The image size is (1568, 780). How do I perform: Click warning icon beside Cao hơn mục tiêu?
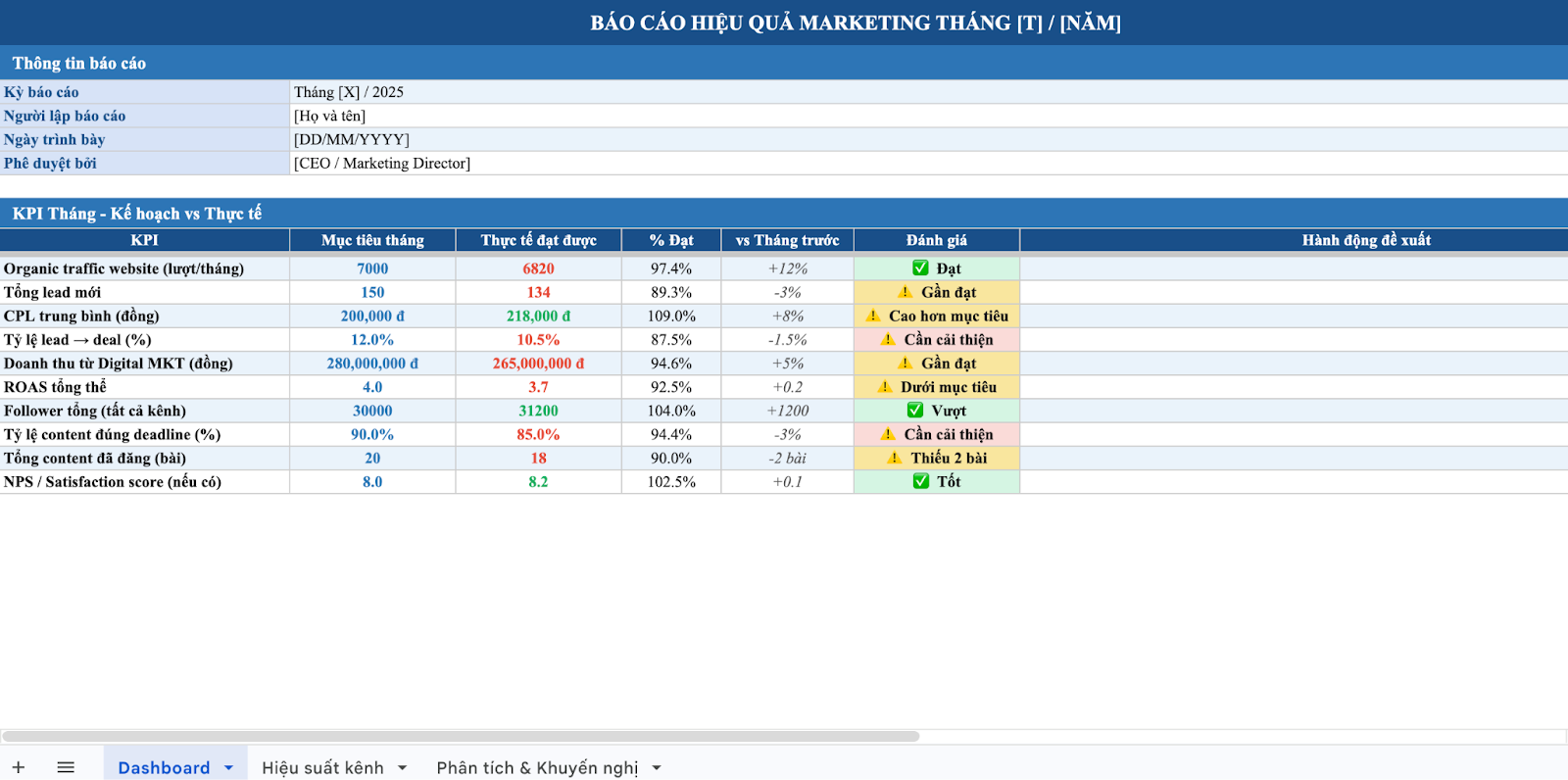pyautogui.click(x=873, y=316)
